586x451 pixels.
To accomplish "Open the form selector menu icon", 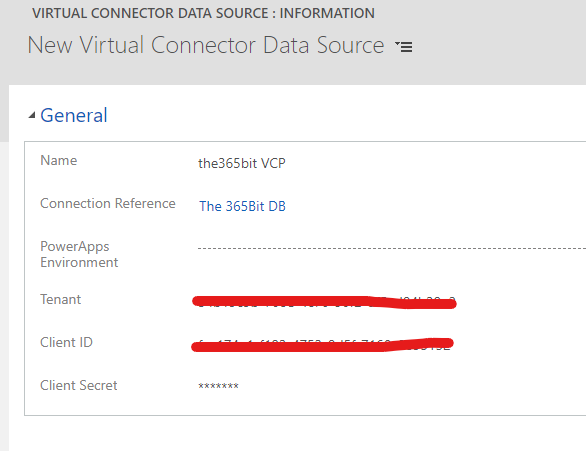I will (404, 47).
